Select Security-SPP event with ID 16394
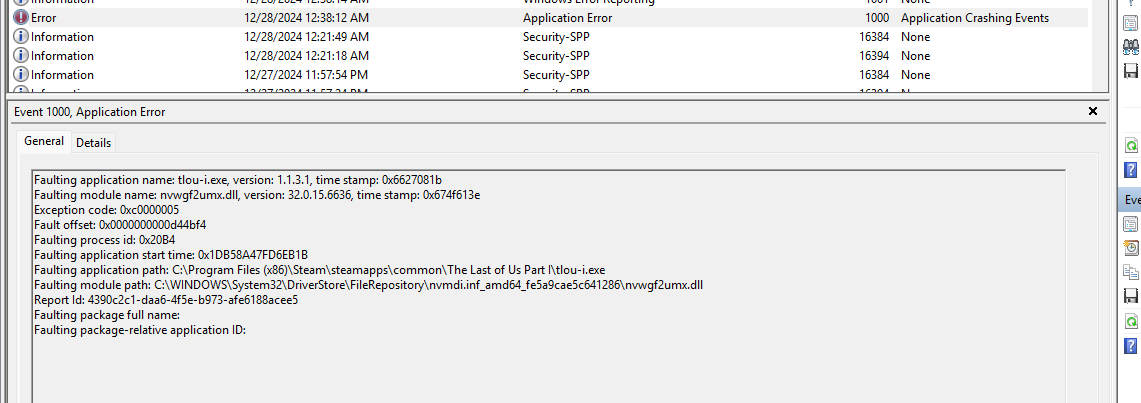 pos(550,55)
